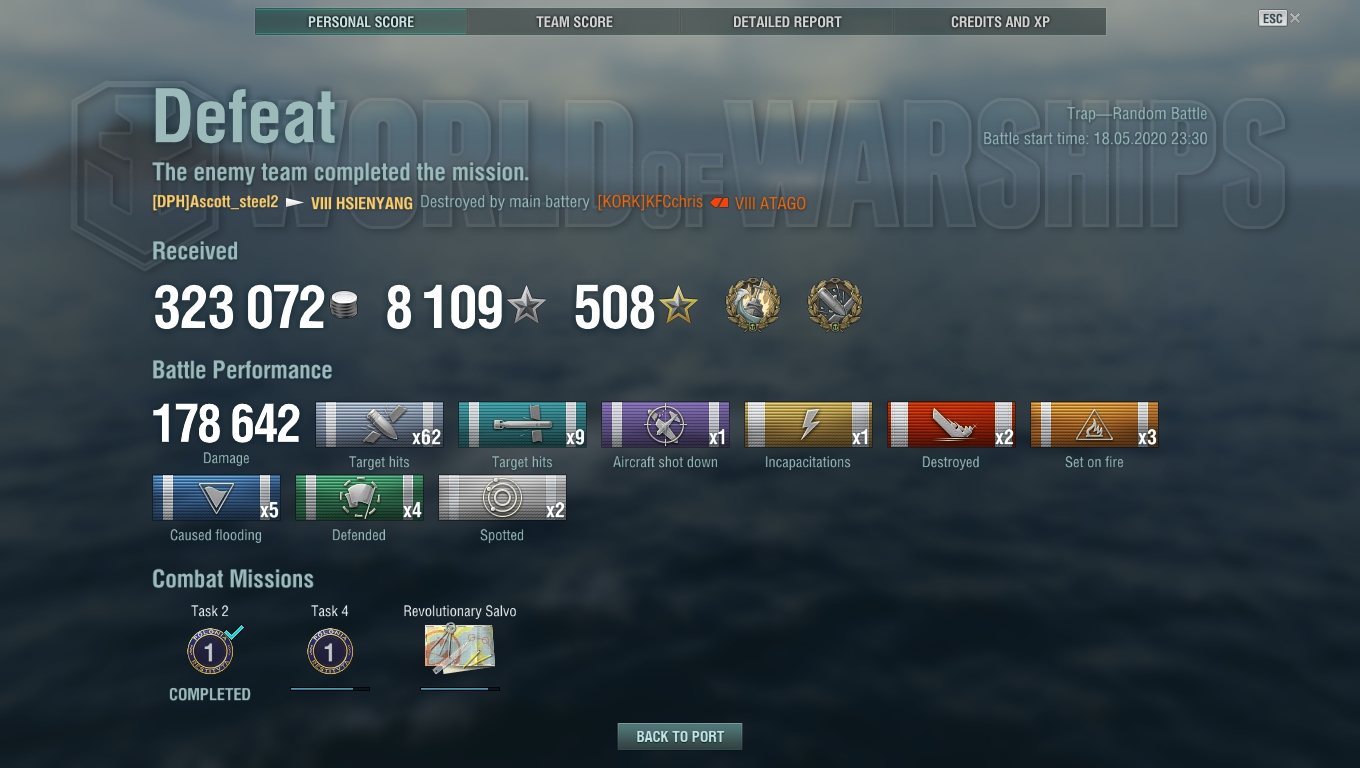Viewport: 1360px width, 768px height.
Task: Select the Personal Score tab
Action: (x=361, y=21)
